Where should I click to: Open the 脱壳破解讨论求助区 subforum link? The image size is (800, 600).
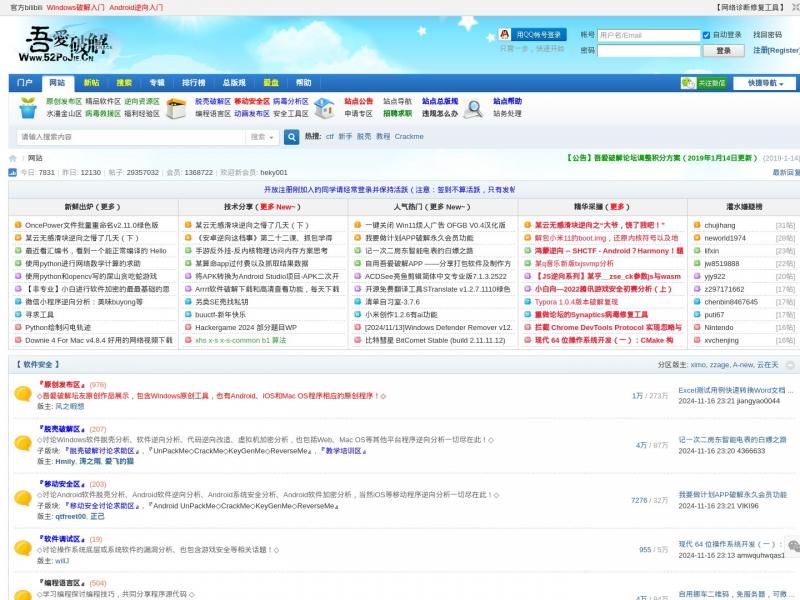pos(102,451)
